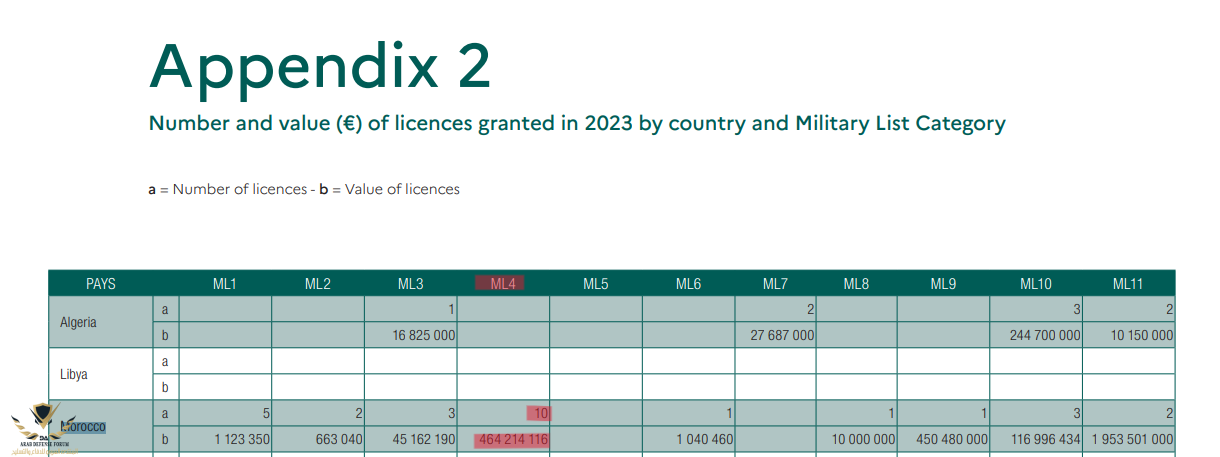Viewport: 1220px width, 457px height.
Task: Click the "a" row label for Algeria
Action: [x=165, y=310]
